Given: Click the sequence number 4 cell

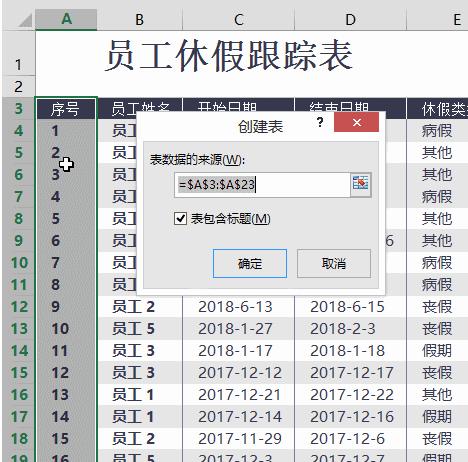Looking at the screenshot, I should point(66,197).
